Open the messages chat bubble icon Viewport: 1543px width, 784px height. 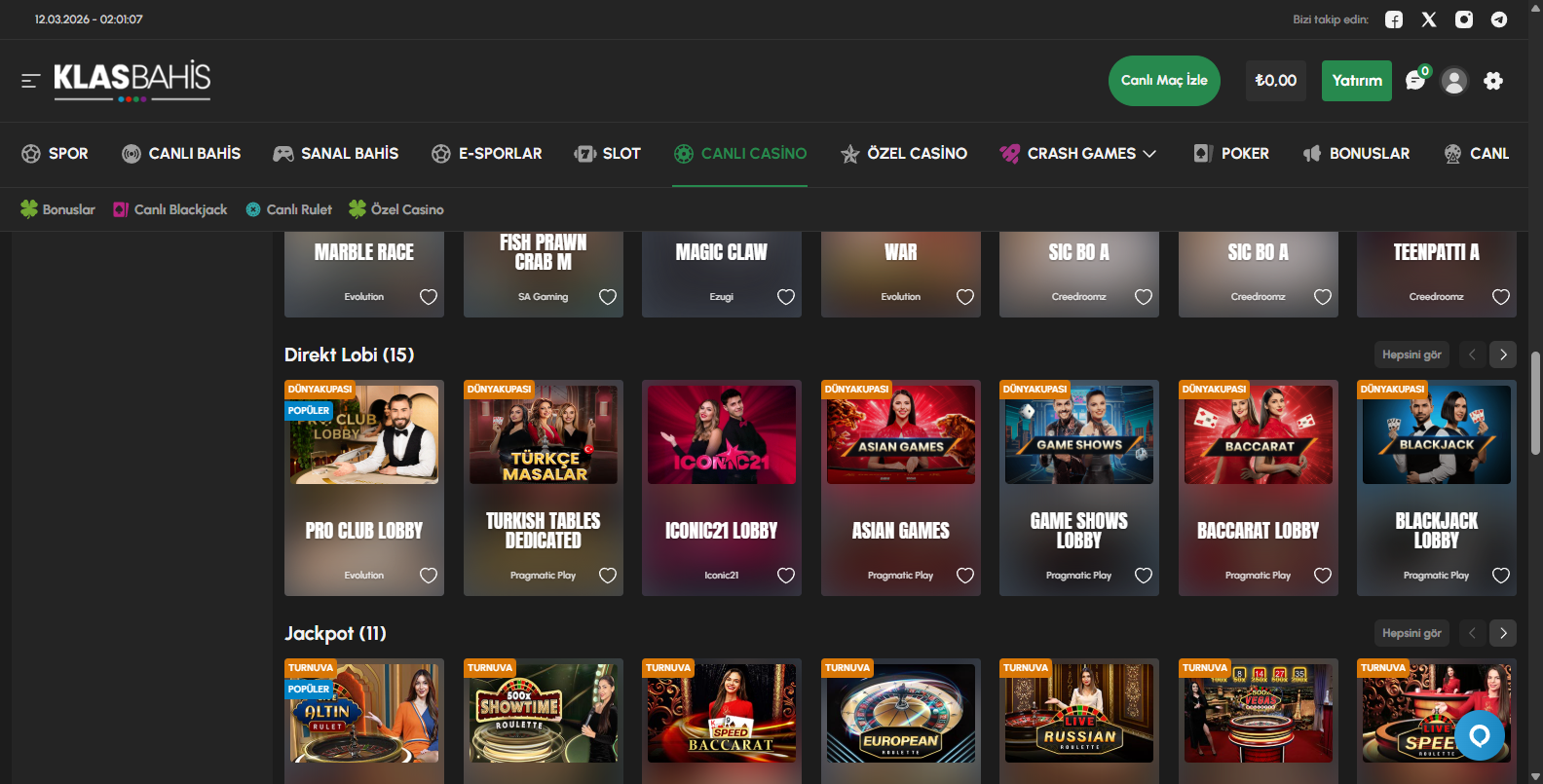[1415, 81]
